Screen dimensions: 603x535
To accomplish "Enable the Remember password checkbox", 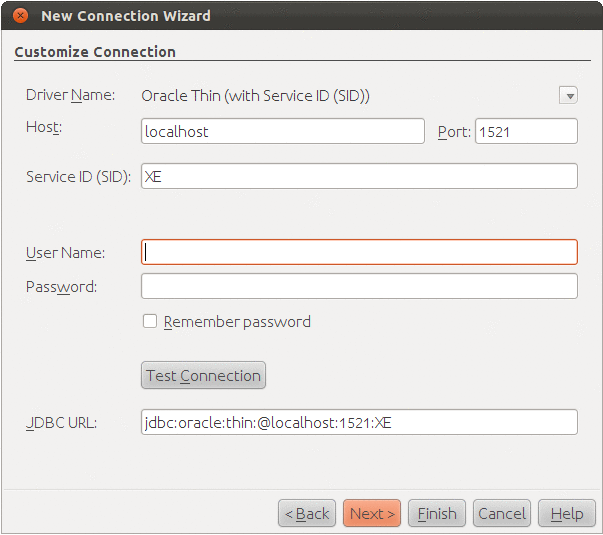I will click(150, 322).
